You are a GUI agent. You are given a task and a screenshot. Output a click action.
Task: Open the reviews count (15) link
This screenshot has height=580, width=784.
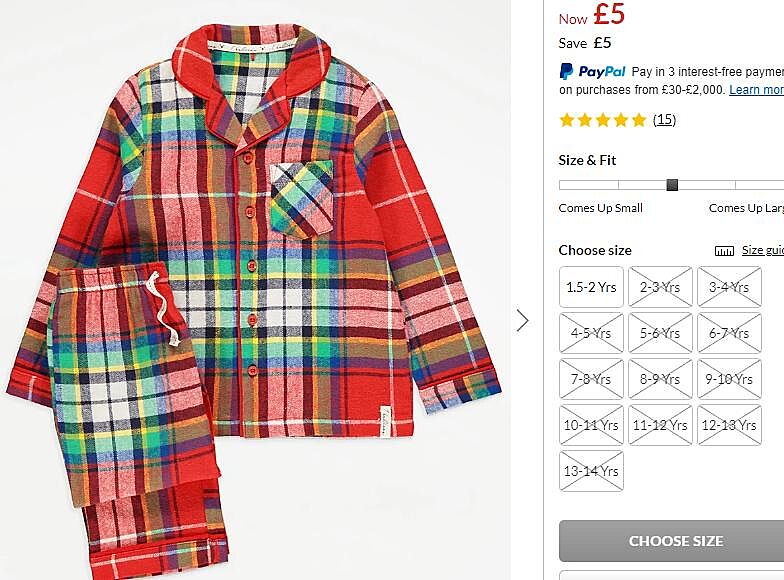point(664,120)
